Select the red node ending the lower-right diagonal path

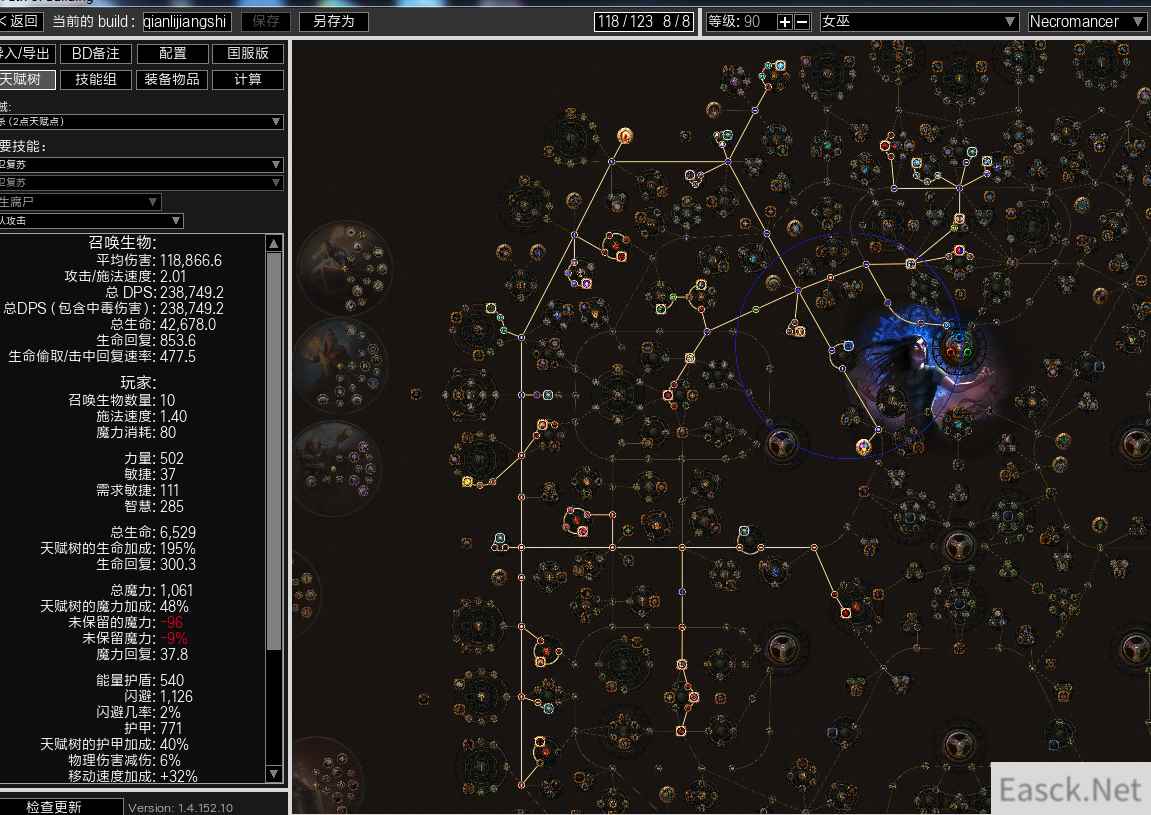click(846, 612)
